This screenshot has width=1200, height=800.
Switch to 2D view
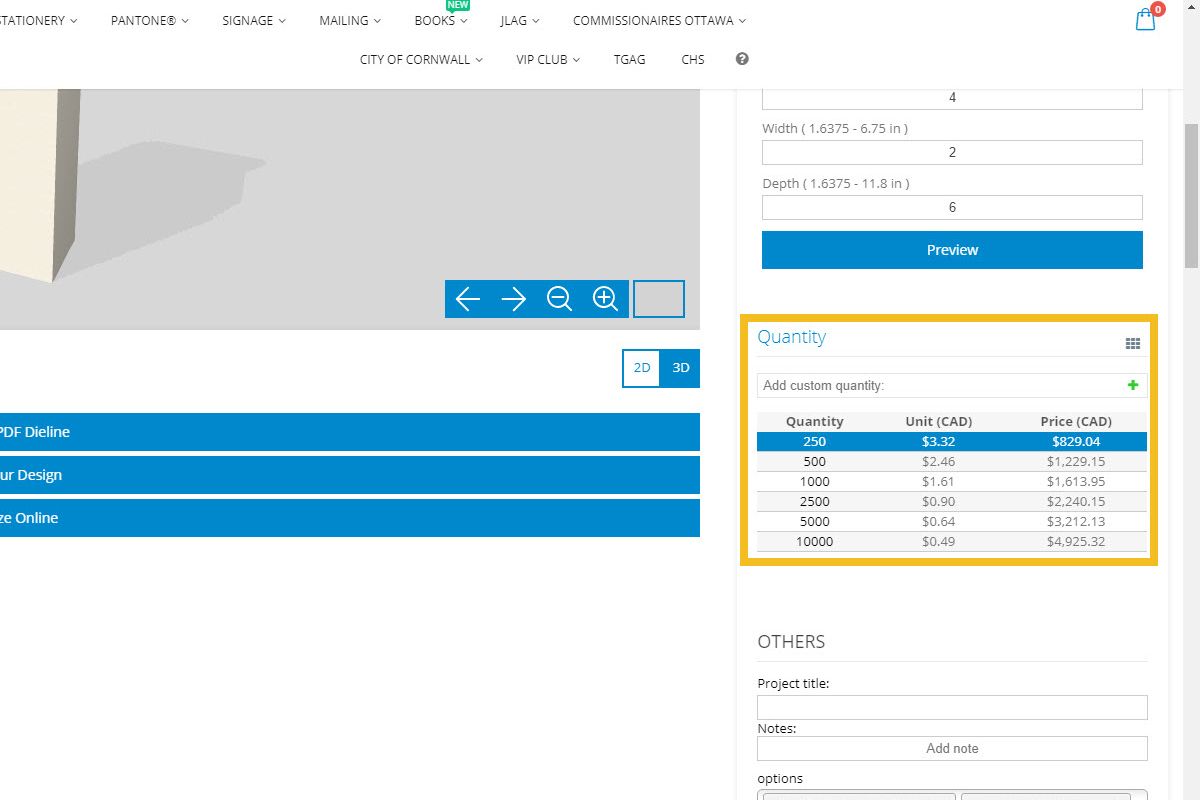pos(642,368)
